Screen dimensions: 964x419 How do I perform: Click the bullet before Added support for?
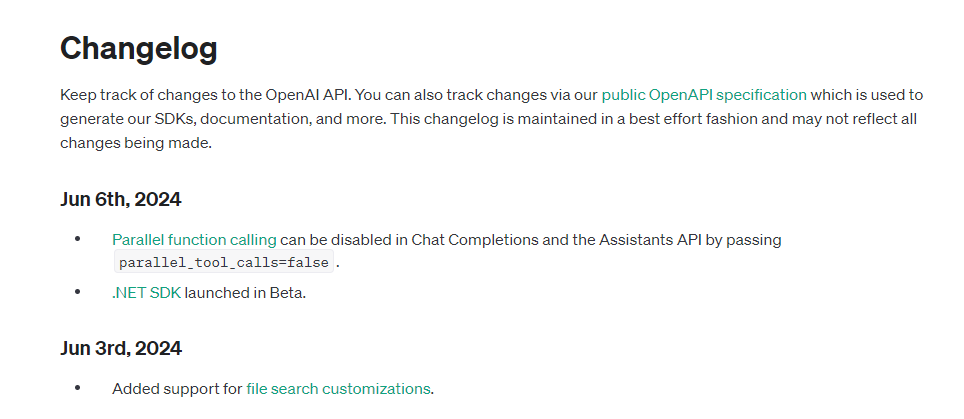pyautogui.click(x=77, y=388)
